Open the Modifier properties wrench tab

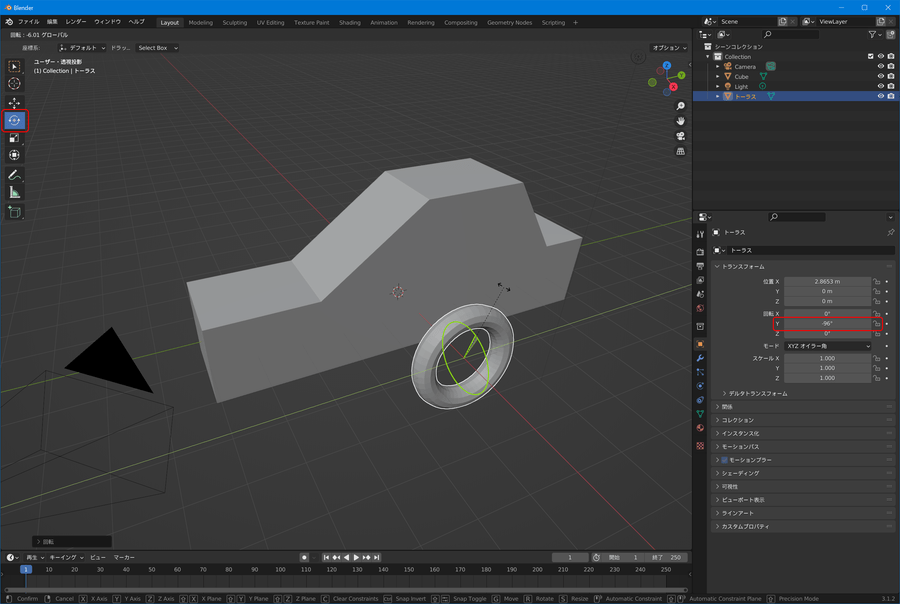(700, 358)
